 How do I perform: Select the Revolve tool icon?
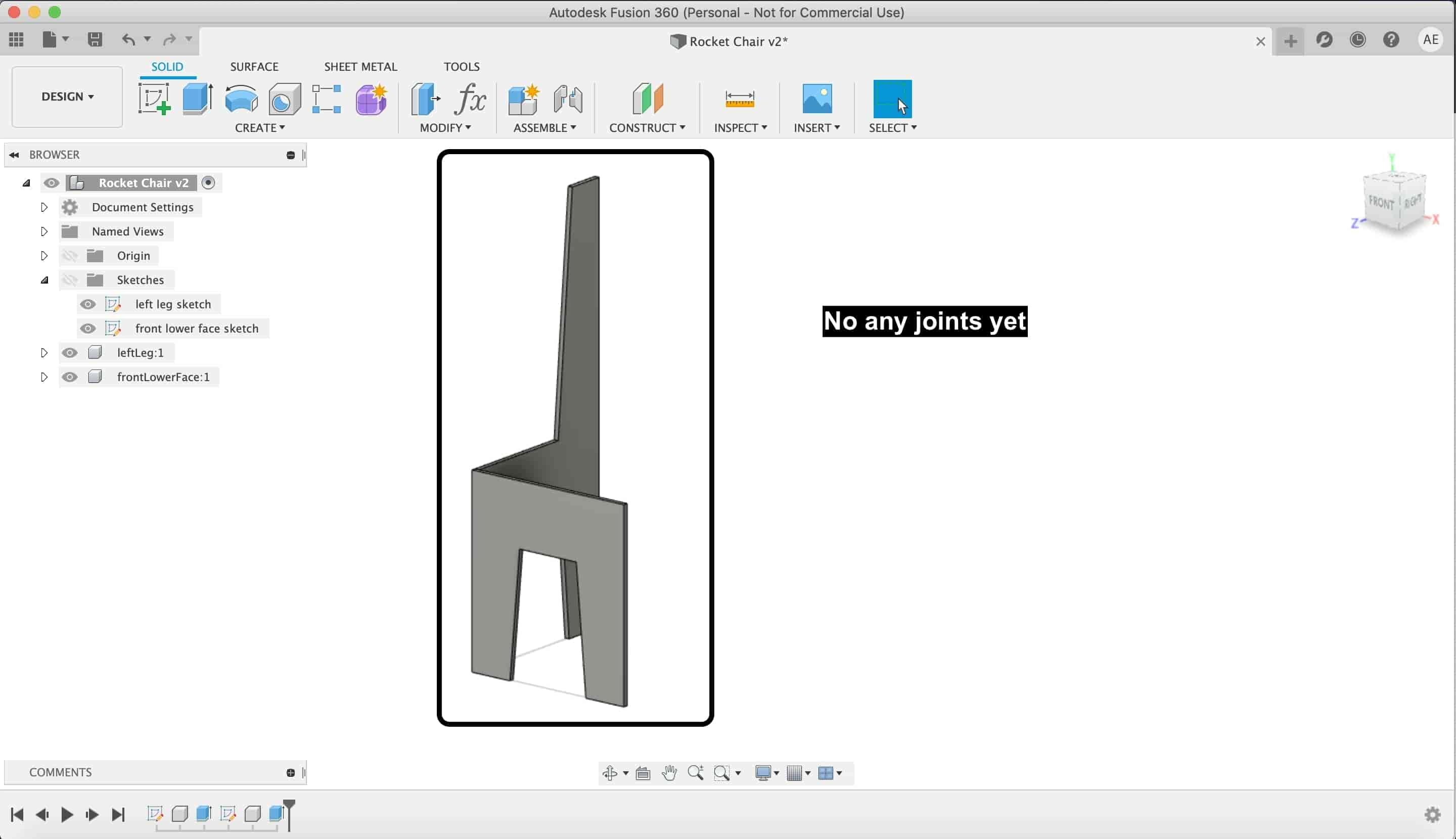(x=241, y=99)
